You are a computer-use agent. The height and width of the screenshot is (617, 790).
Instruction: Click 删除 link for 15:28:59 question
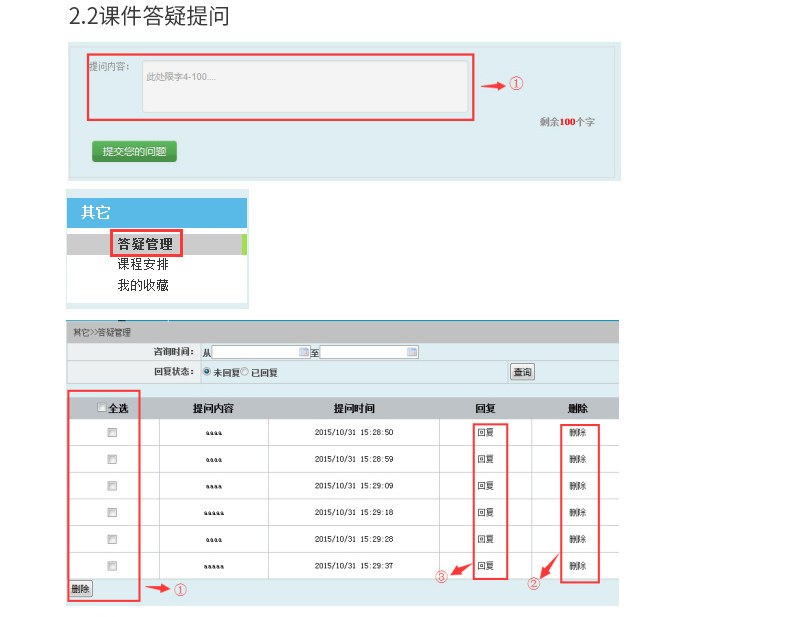(x=578, y=459)
